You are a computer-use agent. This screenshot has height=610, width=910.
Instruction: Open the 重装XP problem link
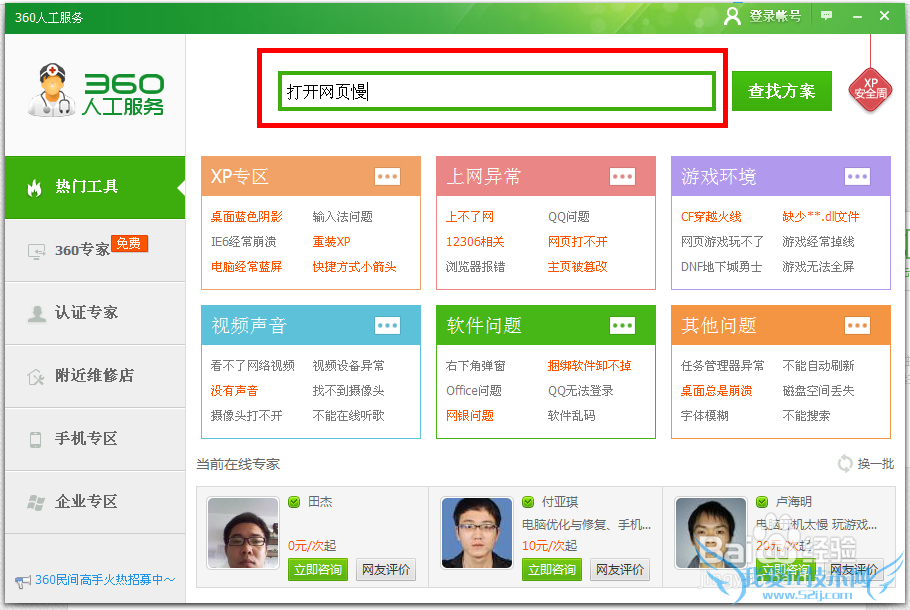331,241
